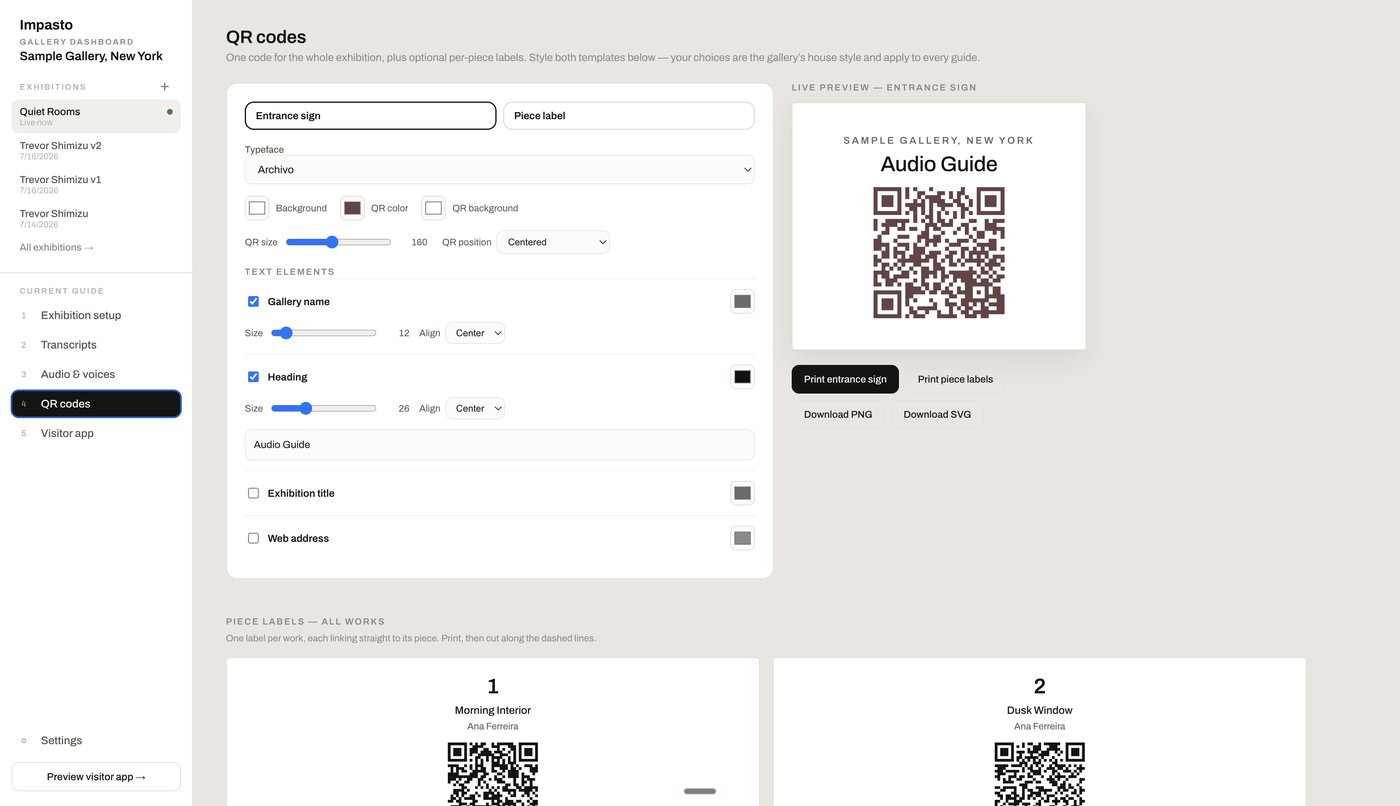Image resolution: width=1400 pixels, height=806 pixels.
Task: Click Print piece labels button
Action: pyautogui.click(x=955, y=379)
